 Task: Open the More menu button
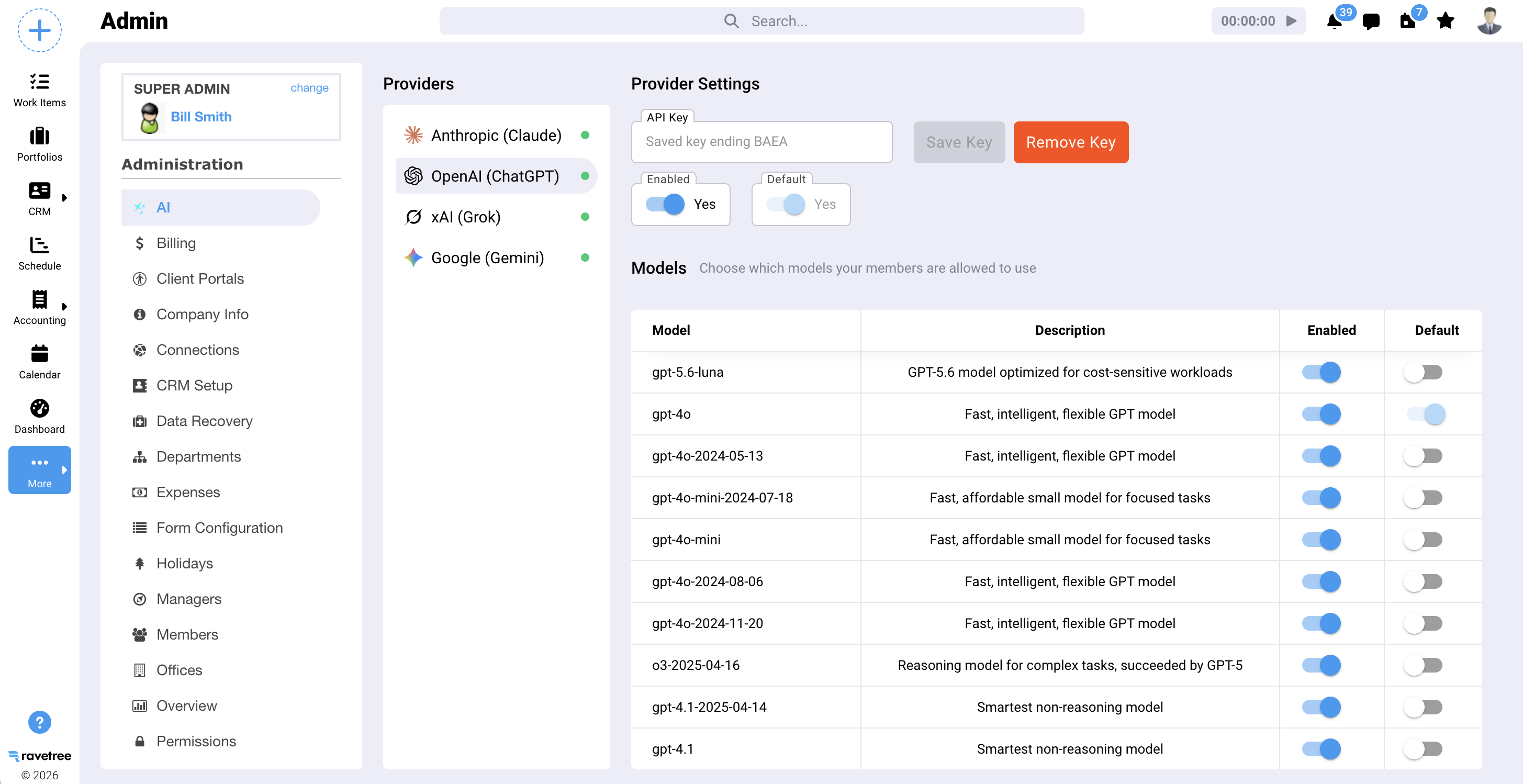pos(40,470)
